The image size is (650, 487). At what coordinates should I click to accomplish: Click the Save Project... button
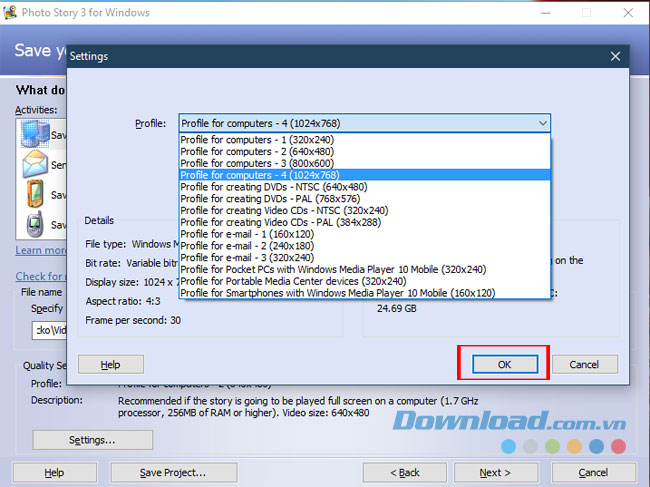point(173,472)
